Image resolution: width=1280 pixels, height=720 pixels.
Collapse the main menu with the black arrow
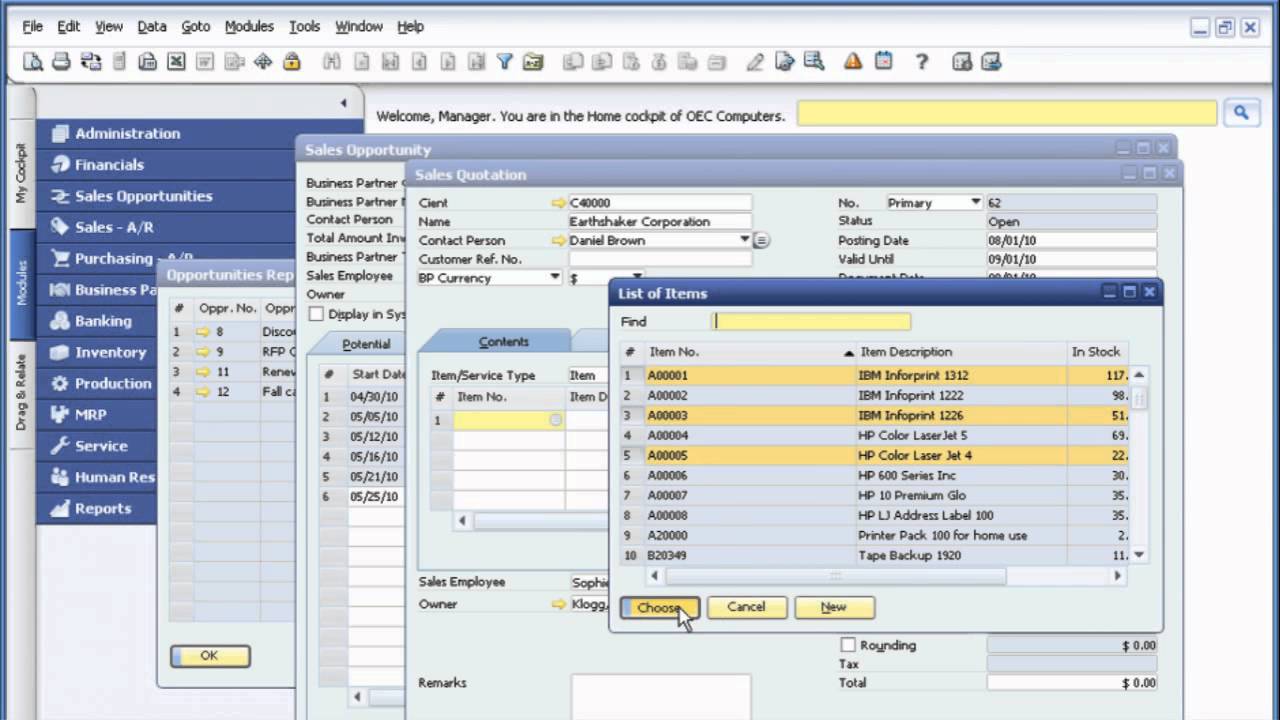343,103
